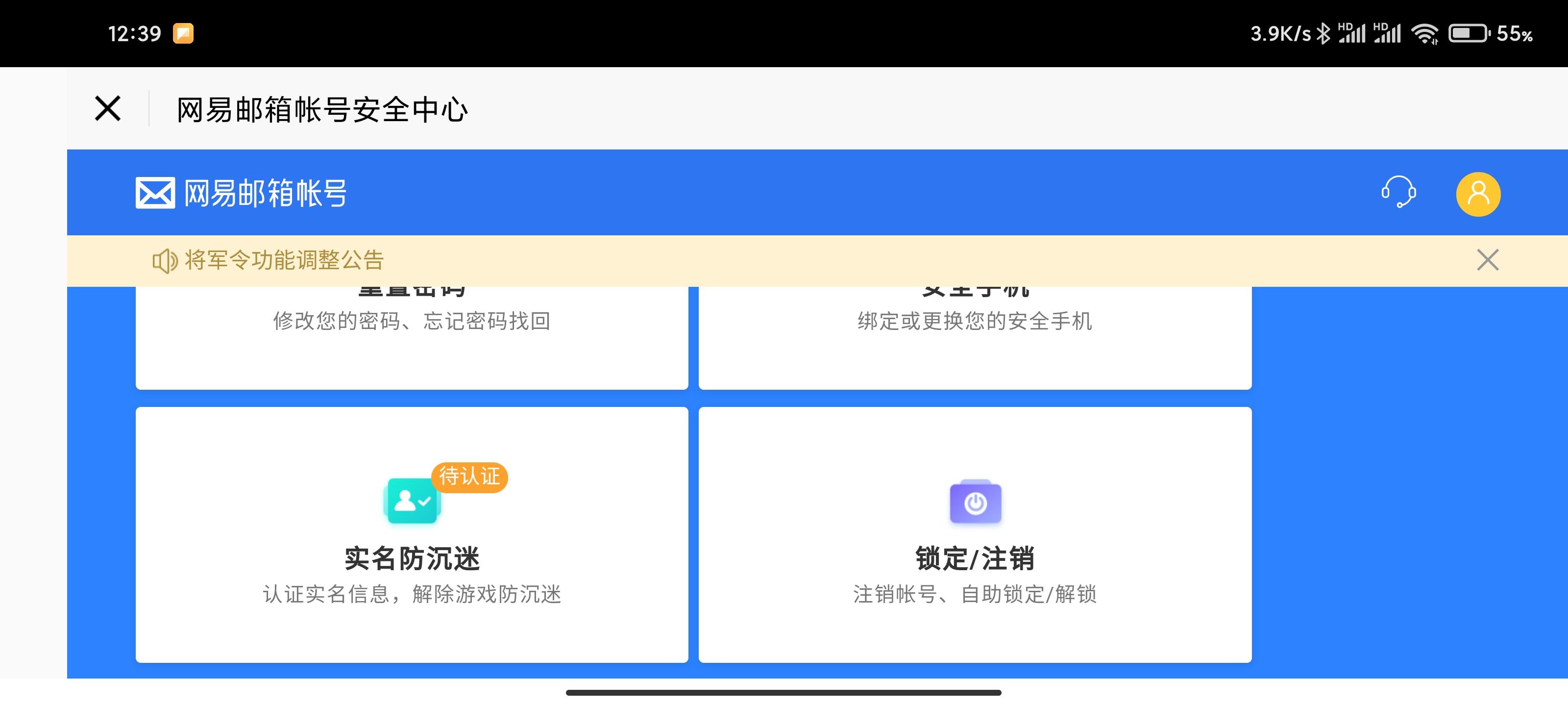
Task: Open the yellow user profile avatar
Action: tap(1478, 194)
